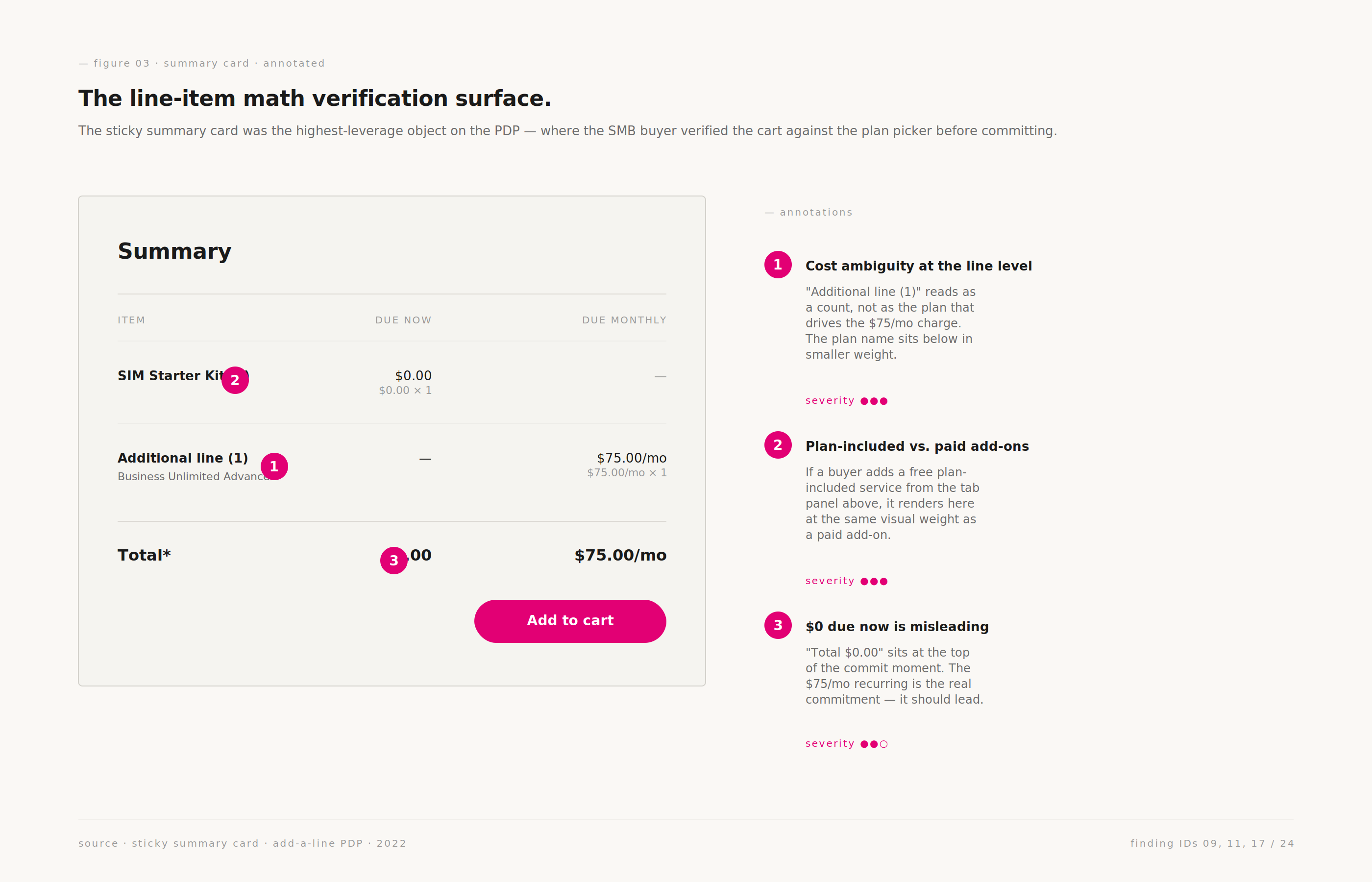Click marker 2 on the SIM Starter Kit row

[x=235, y=380]
